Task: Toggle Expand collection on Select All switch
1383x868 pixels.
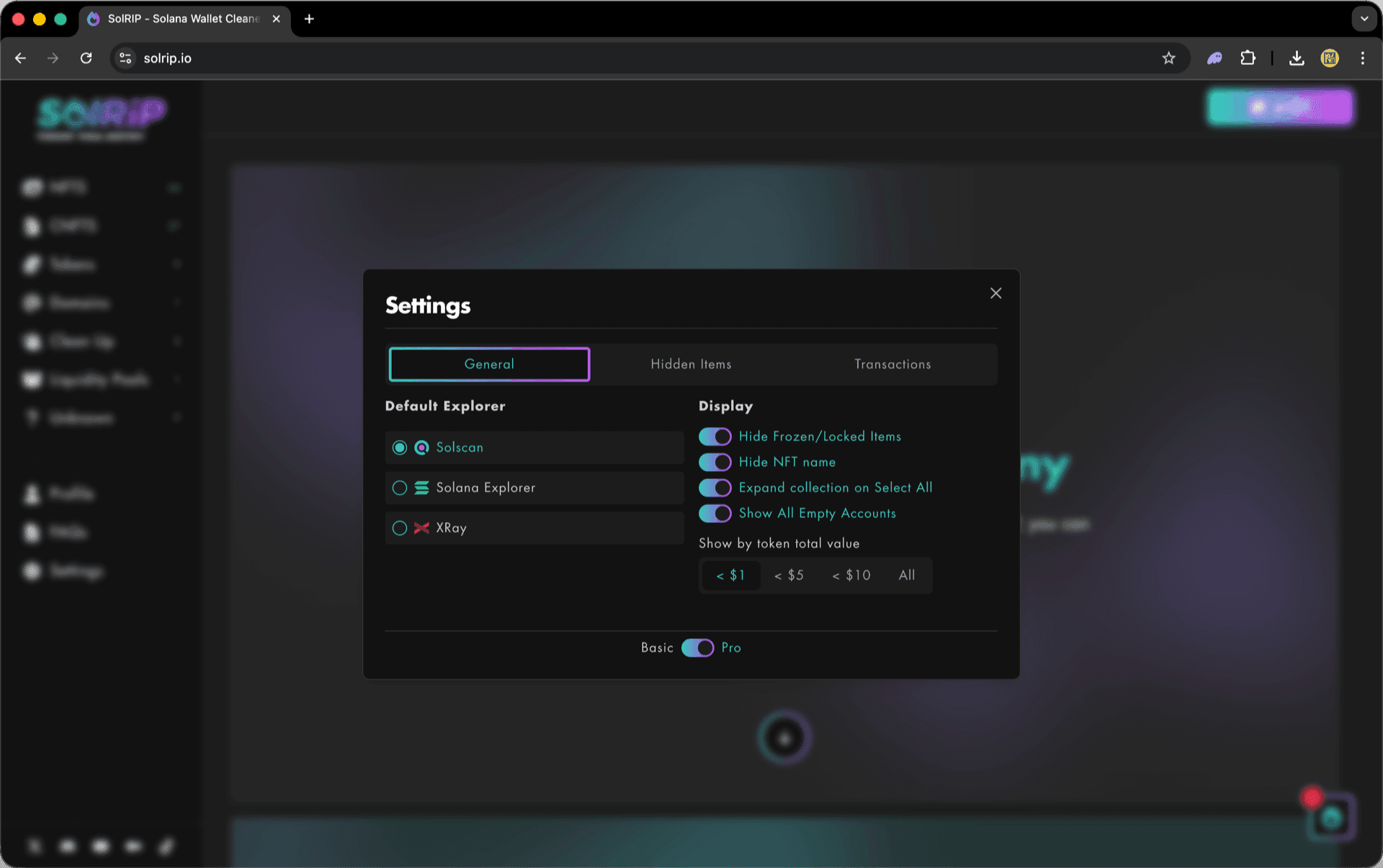Action: (x=715, y=488)
